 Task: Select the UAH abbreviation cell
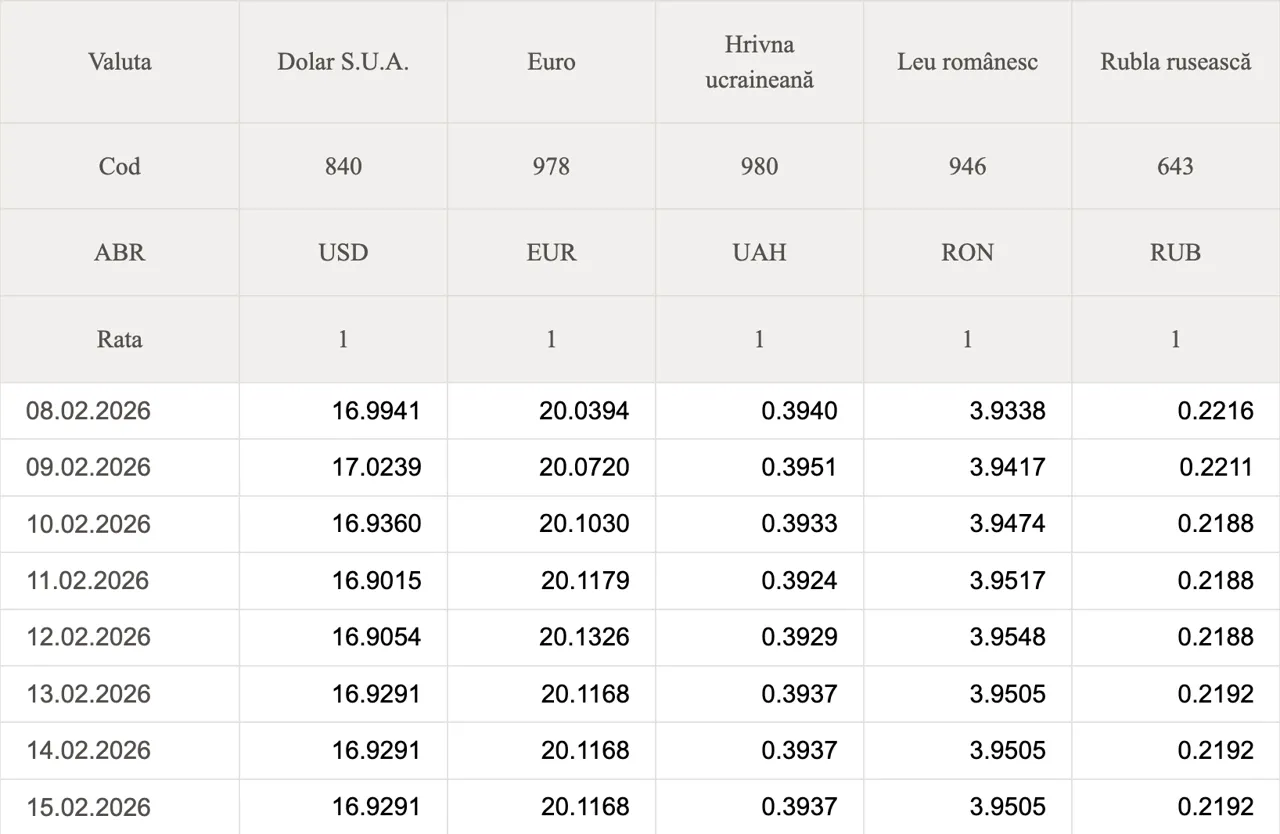click(x=759, y=253)
